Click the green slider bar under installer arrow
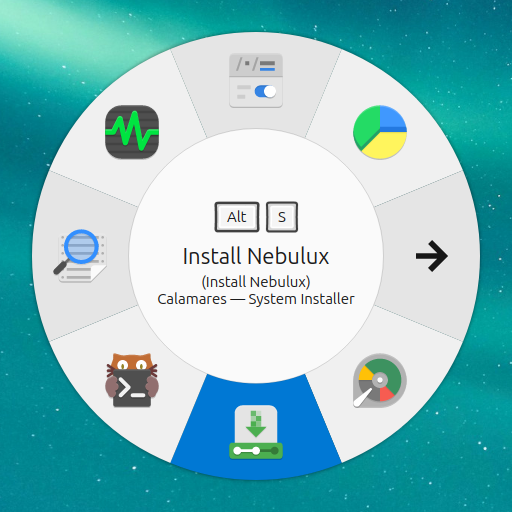Viewport: 512px width, 512px height. (256, 451)
